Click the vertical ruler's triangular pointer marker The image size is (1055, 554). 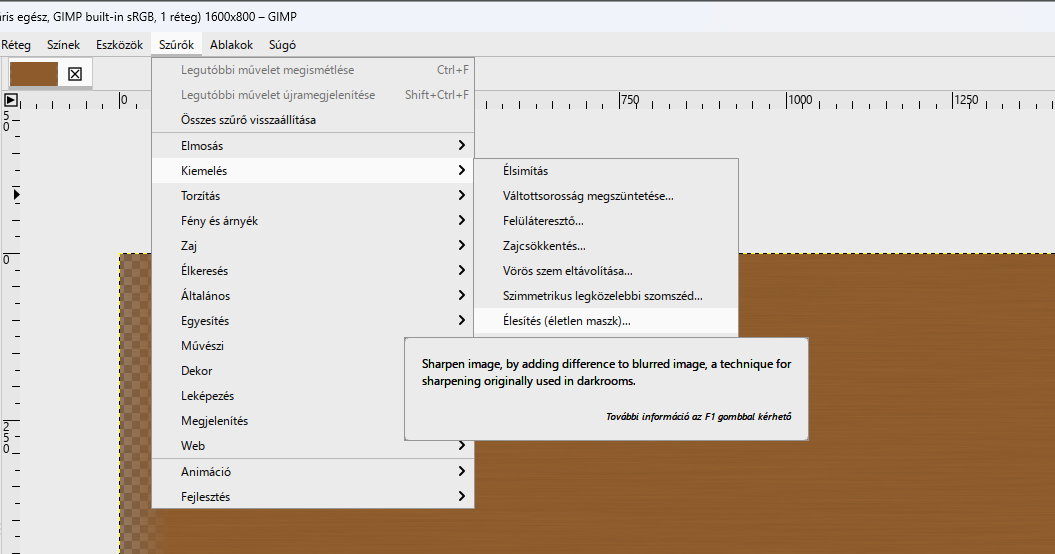tap(16, 195)
